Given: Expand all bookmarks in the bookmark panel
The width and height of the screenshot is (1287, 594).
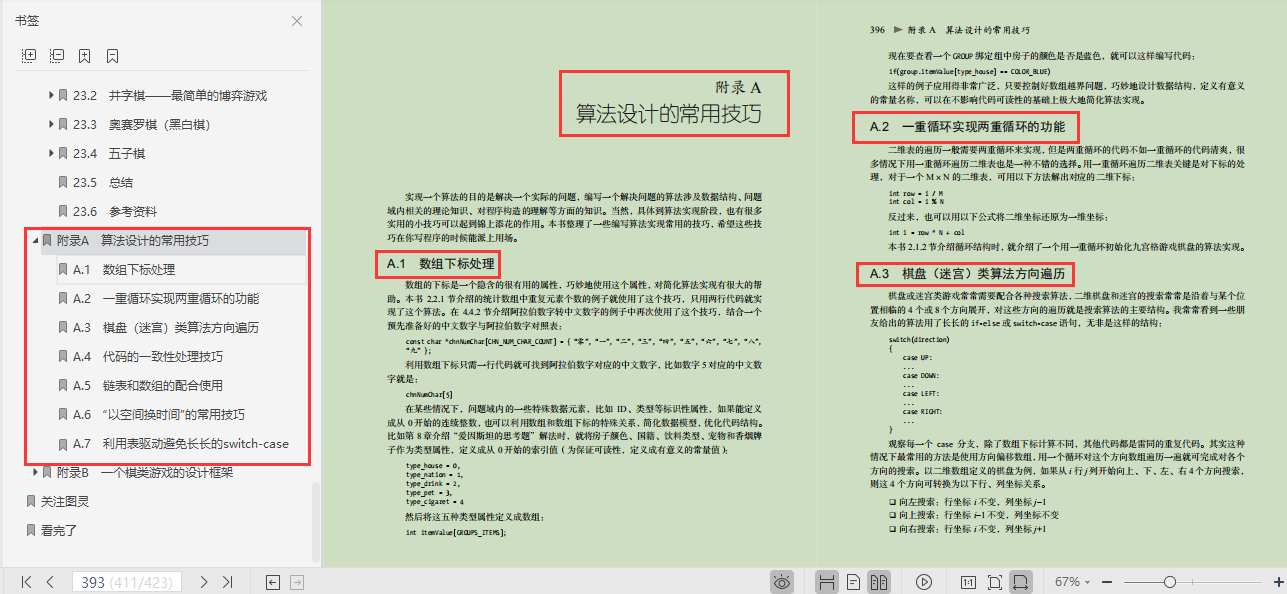Looking at the screenshot, I should point(28,54).
